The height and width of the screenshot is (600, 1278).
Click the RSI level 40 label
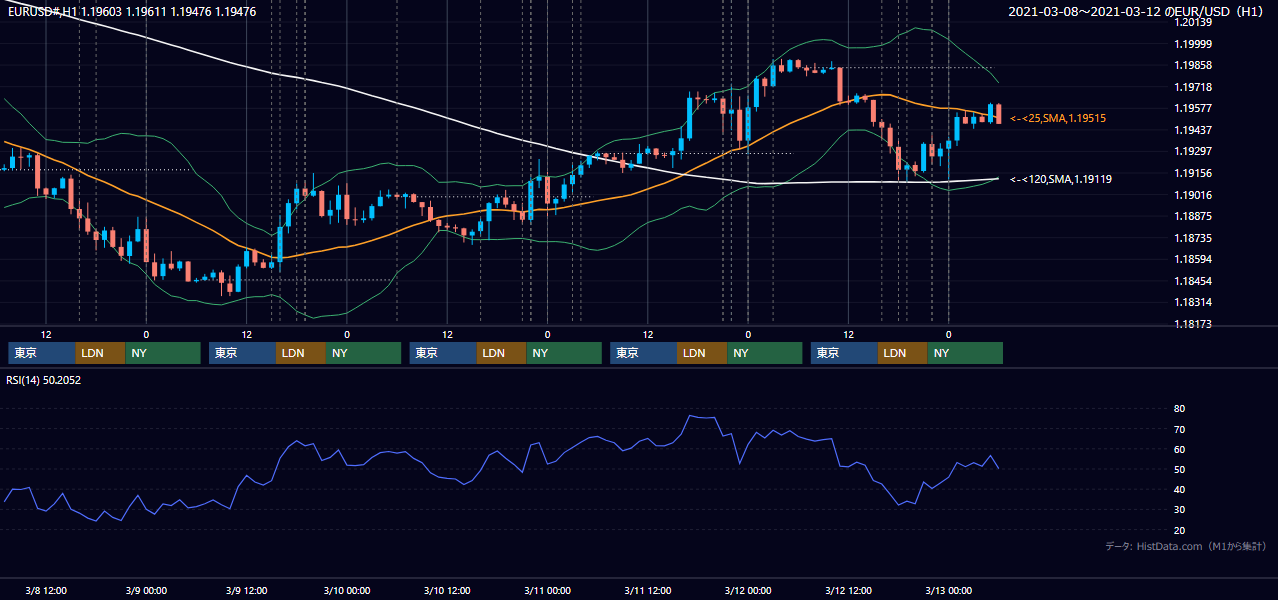(1179, 490)
